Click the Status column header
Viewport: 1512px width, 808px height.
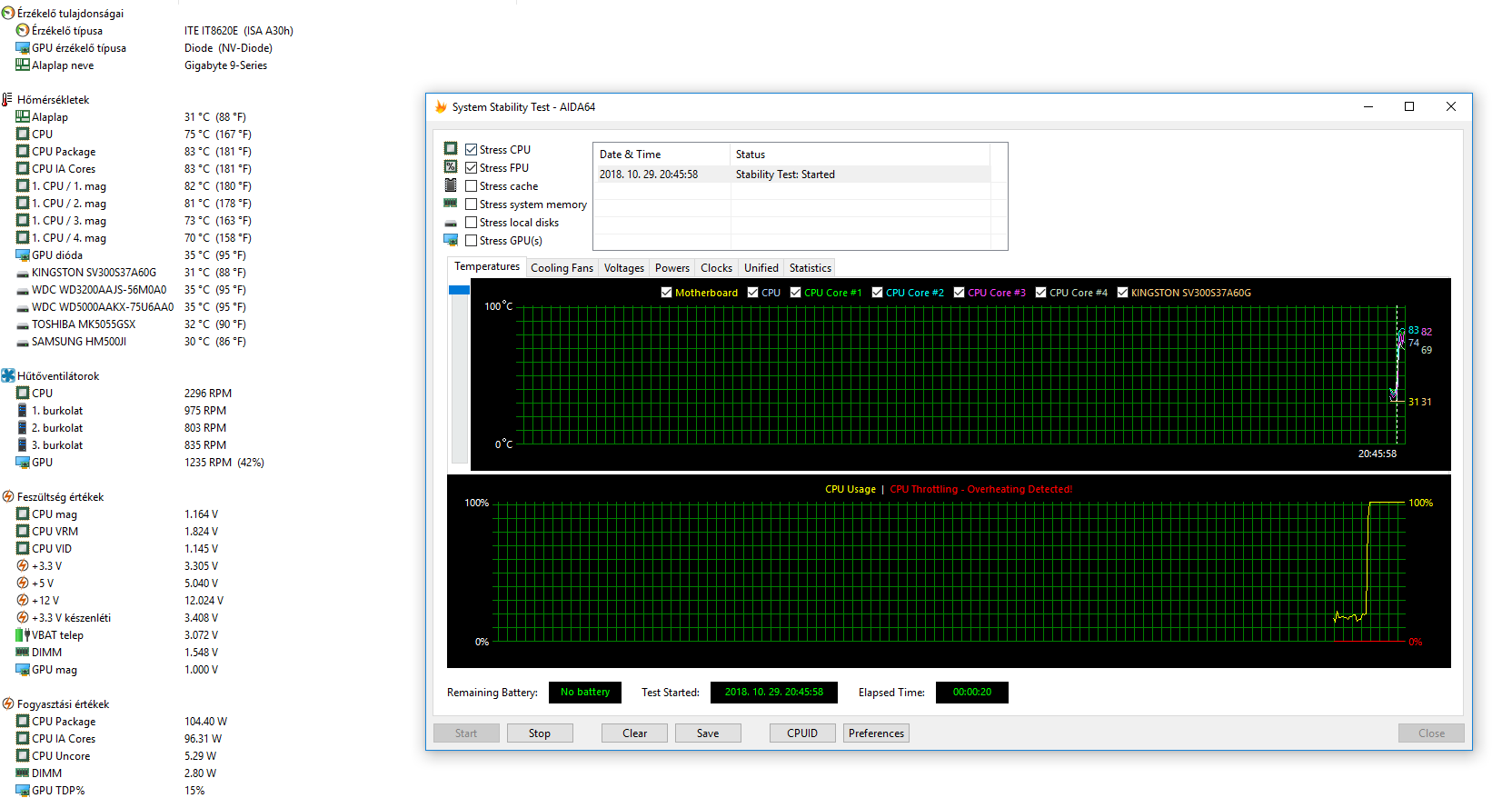pyautogui.click(x=860, y=155)
